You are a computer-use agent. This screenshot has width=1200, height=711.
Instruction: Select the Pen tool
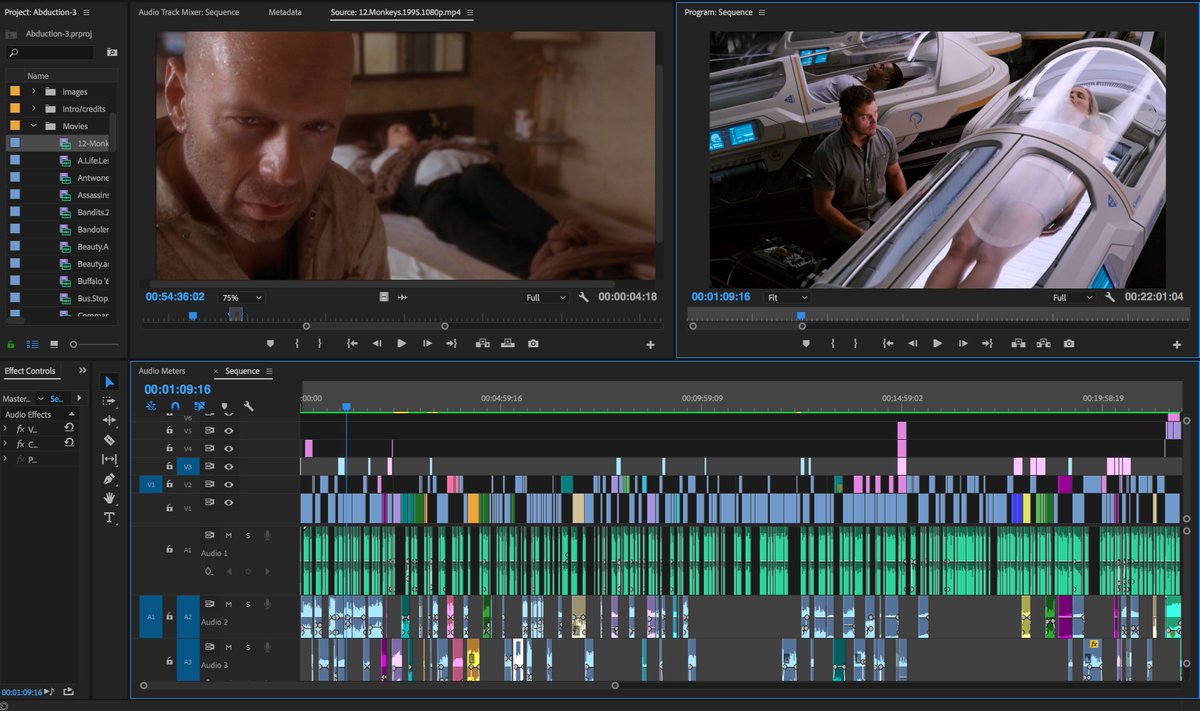[x=109, y=479]
